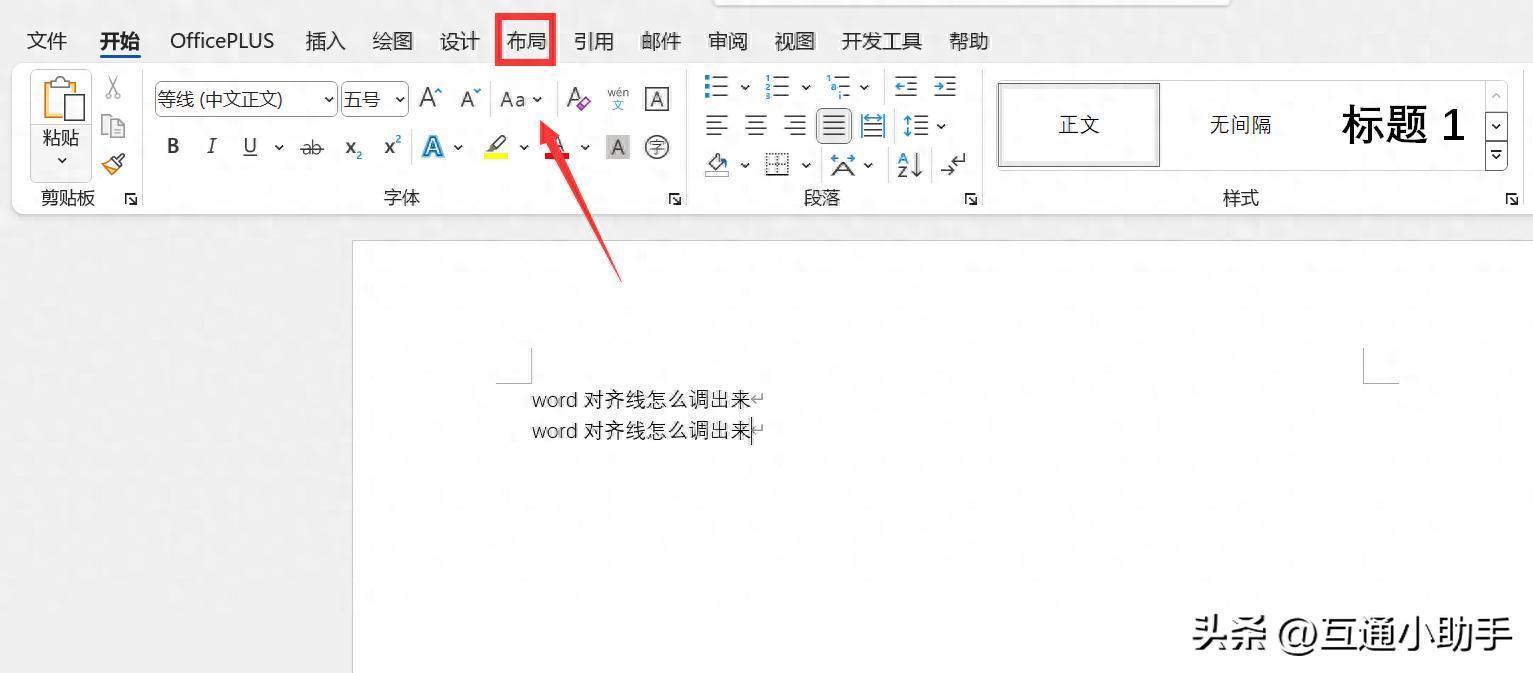Viewport: 1533px width, 673px height.
Task: Apply the 标题 1 style
Action: 1402,125
